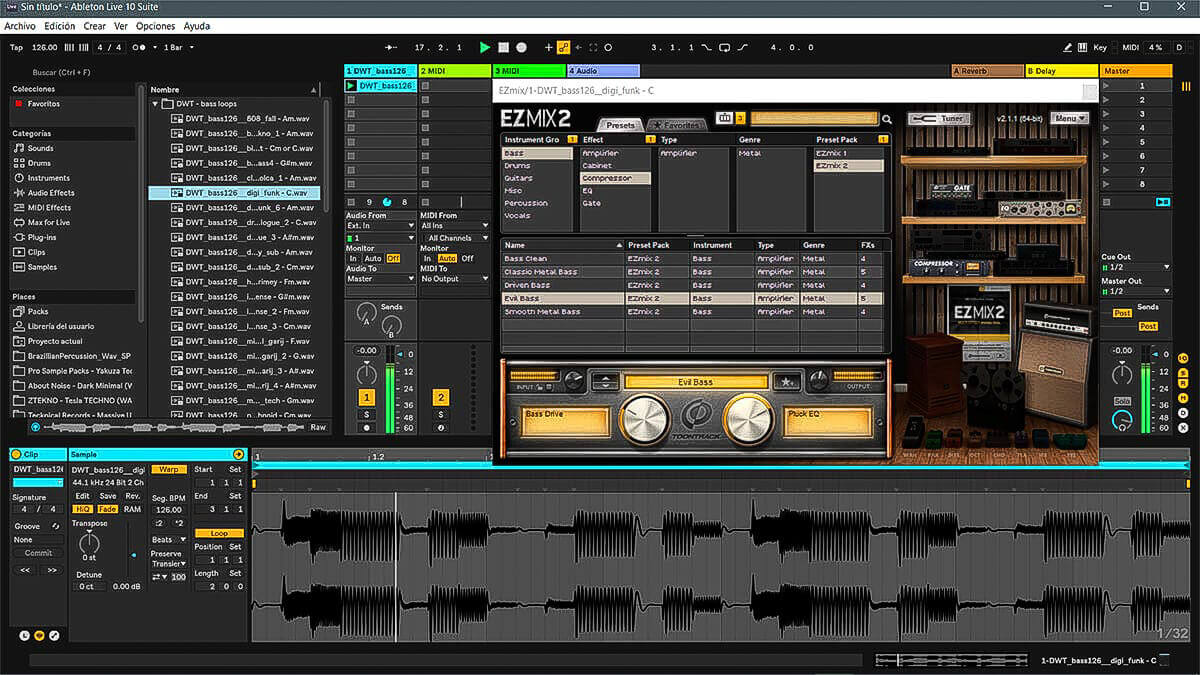
Task: Toggle Draw Mode pencil icon
Action: pos(1067,47)
